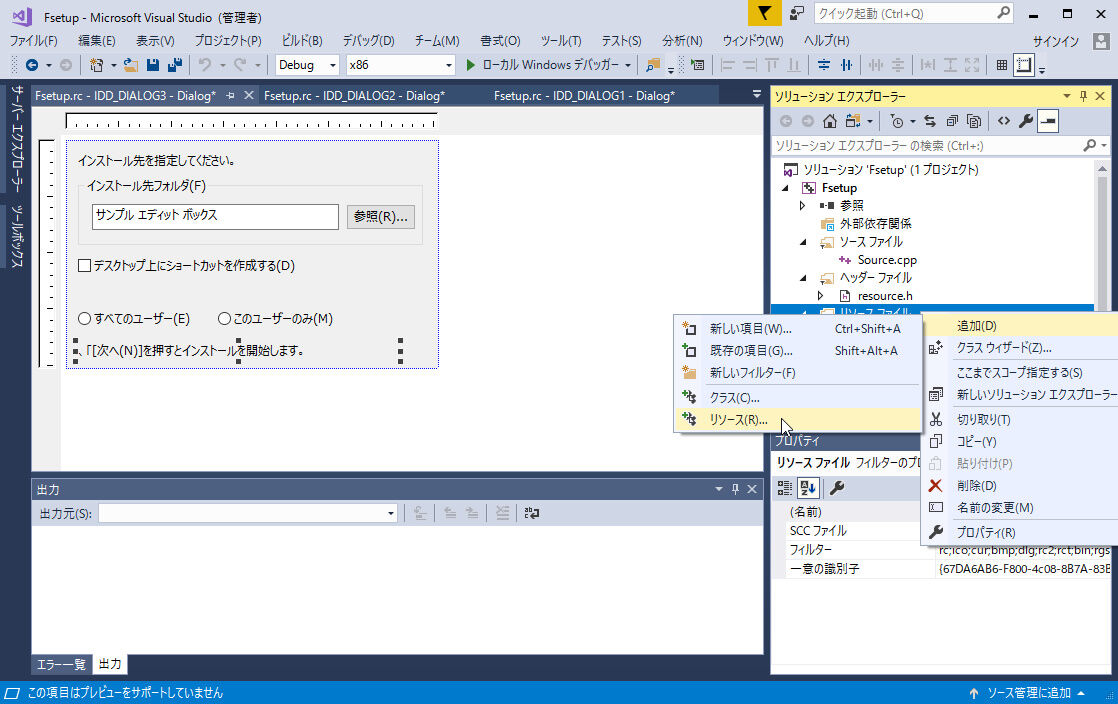1118x704 pixels.
Task: Switch to the IDD_DIALOG1 tab
Action: [584, 96]
